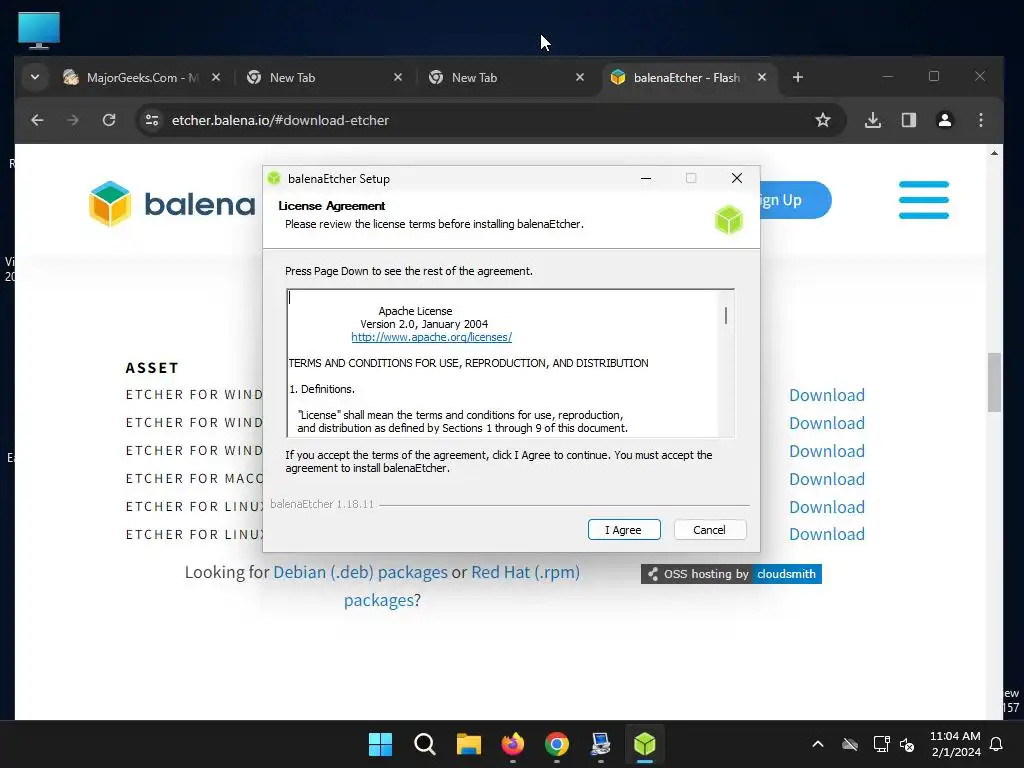Click the Sign Up button on webpage
Viewport: 1024px width, 768px height.
795,200
